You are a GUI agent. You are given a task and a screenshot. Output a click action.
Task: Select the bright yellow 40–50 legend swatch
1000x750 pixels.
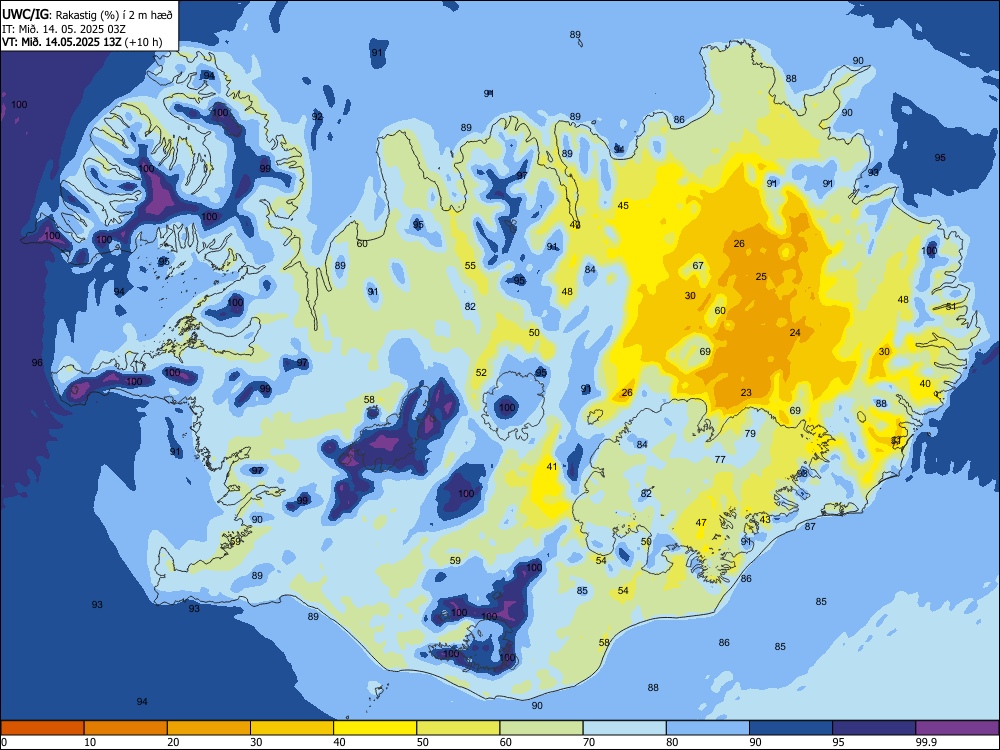tap(375, 728)
